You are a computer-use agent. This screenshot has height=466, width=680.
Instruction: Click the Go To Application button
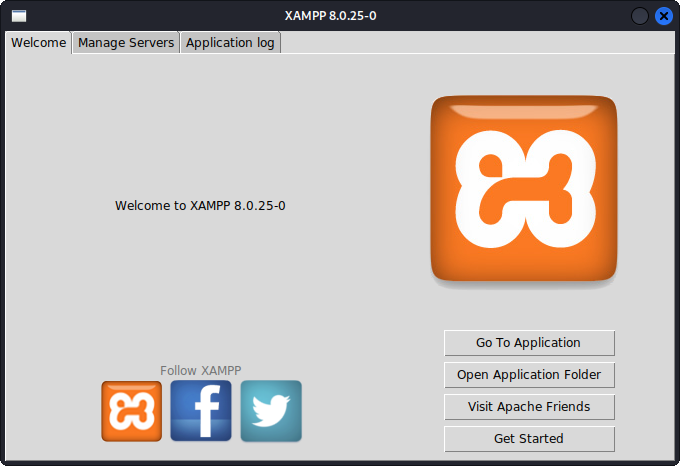tap(529, 343)
